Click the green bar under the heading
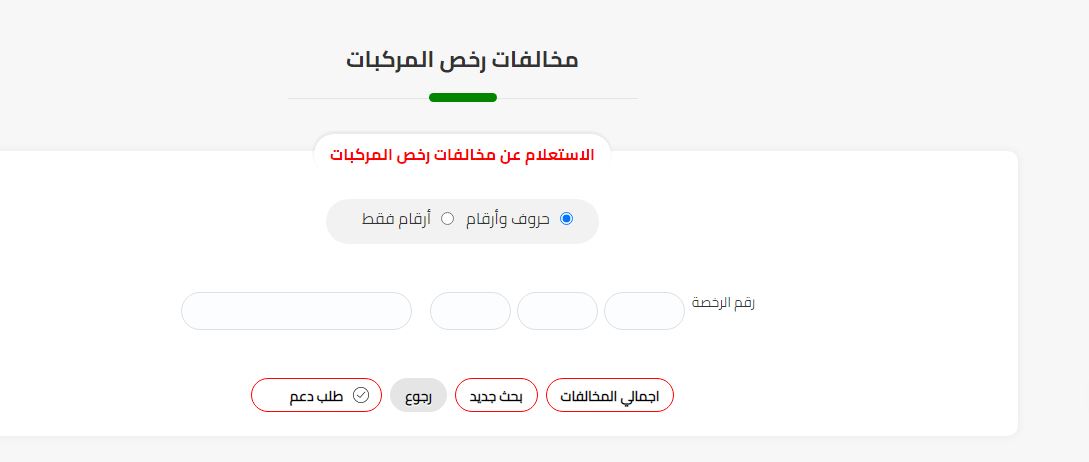Viewport: 1089px width, 462px height. [x=463, y=97]
